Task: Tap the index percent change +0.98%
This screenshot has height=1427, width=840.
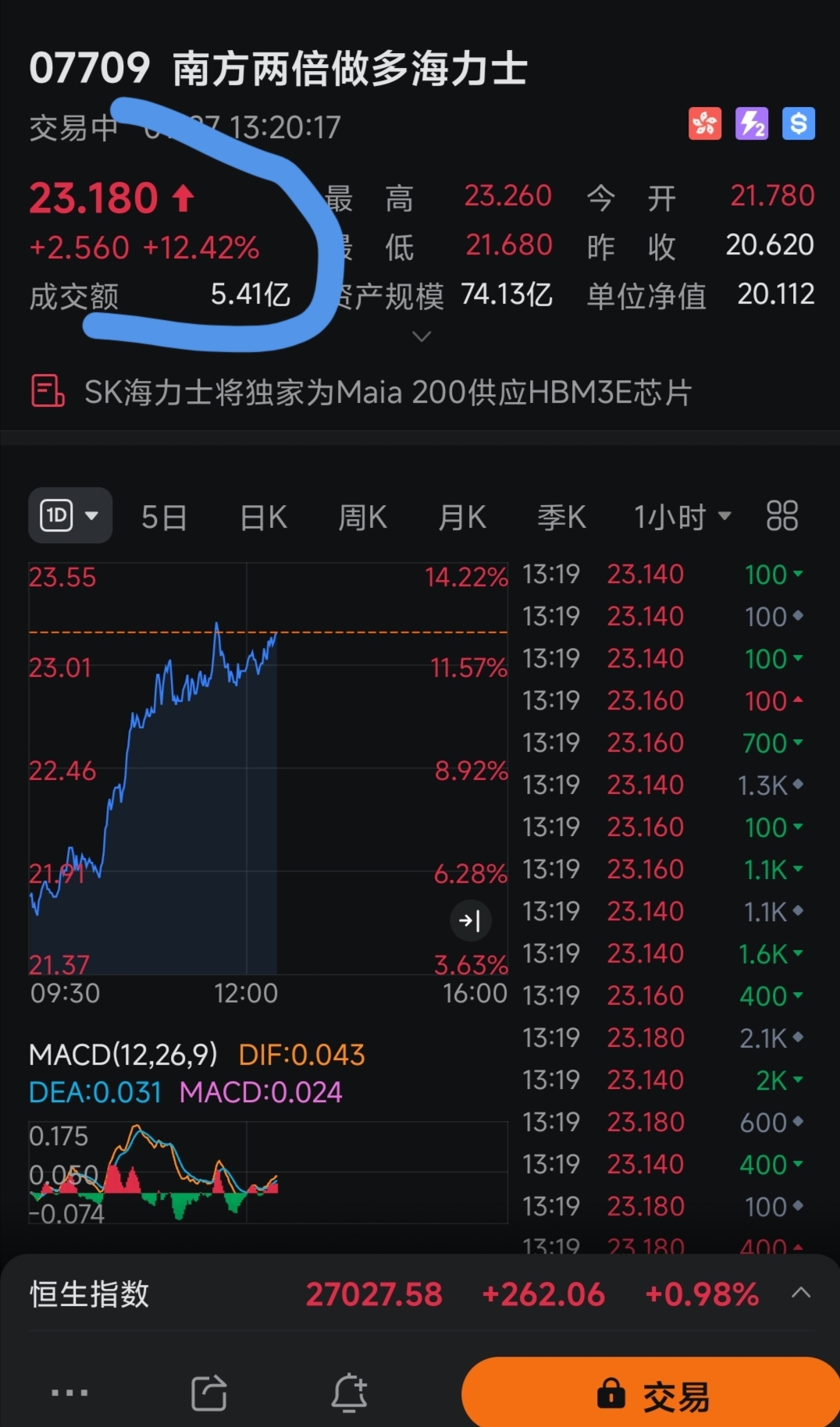Action: click(x=701, y=1294)
